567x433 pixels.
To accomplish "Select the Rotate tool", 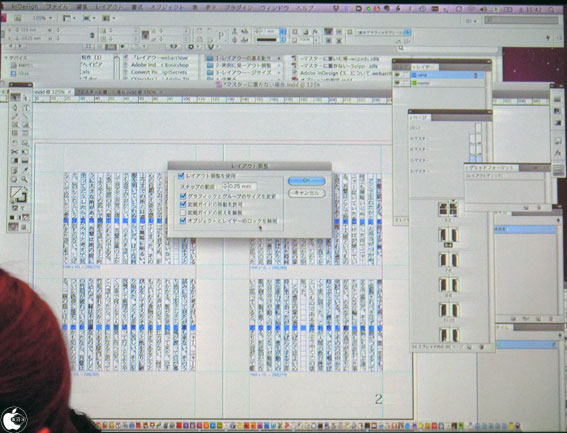I will click(15, 143).
